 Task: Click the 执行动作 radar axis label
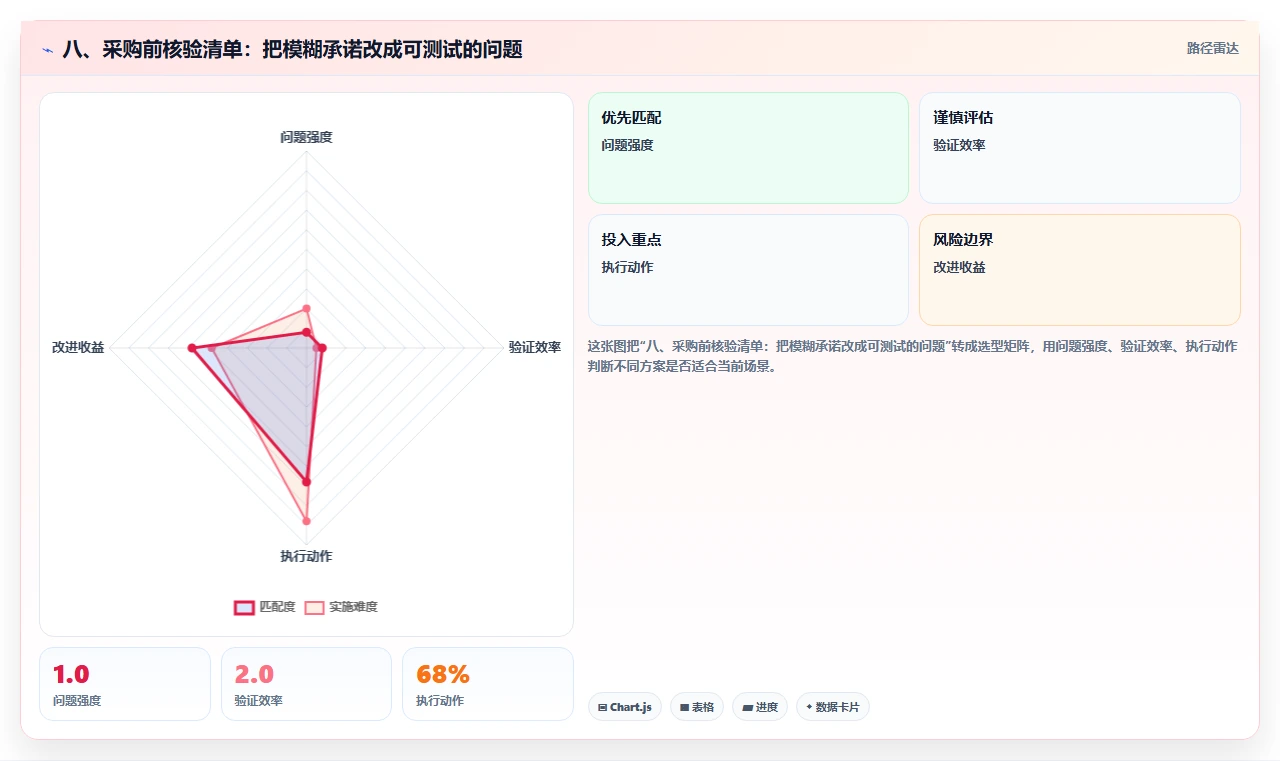pos(306,556)
